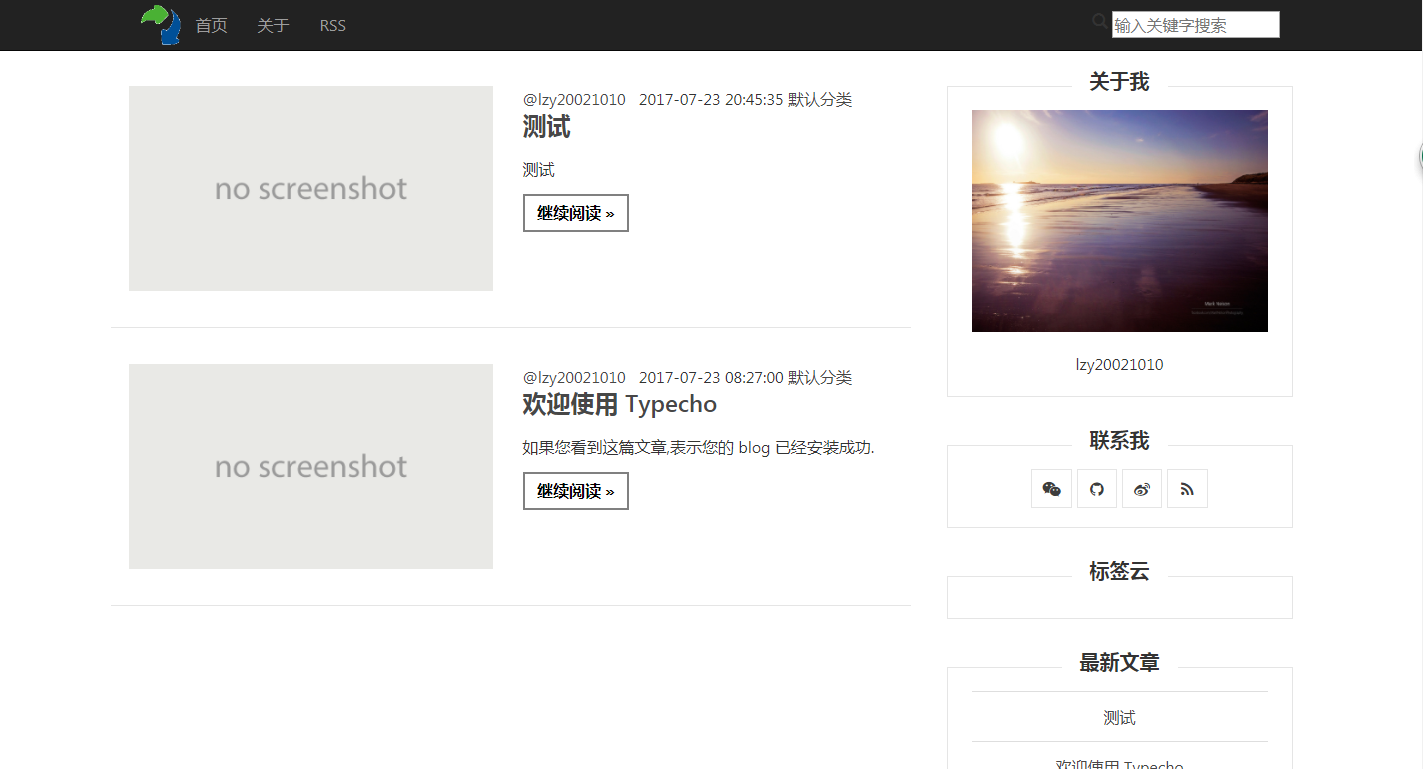The height and width of the screenshot is (769, 1423).
Task: Open RSS link in navigation bar
Action: coord(333,26)
